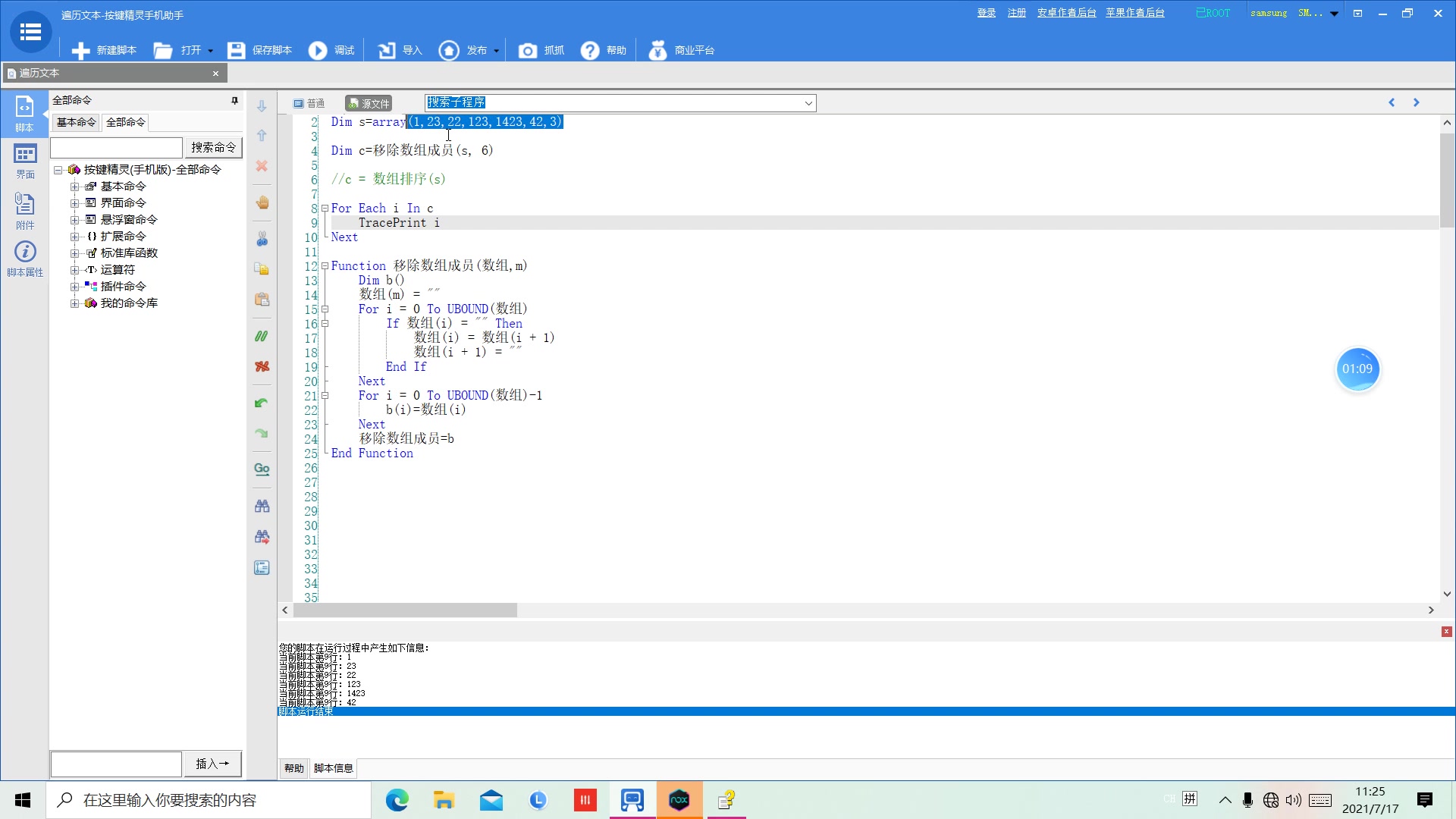1456x819 pixels.
Task: Click the comment-out green slashes icon
Action: (262, 336)
